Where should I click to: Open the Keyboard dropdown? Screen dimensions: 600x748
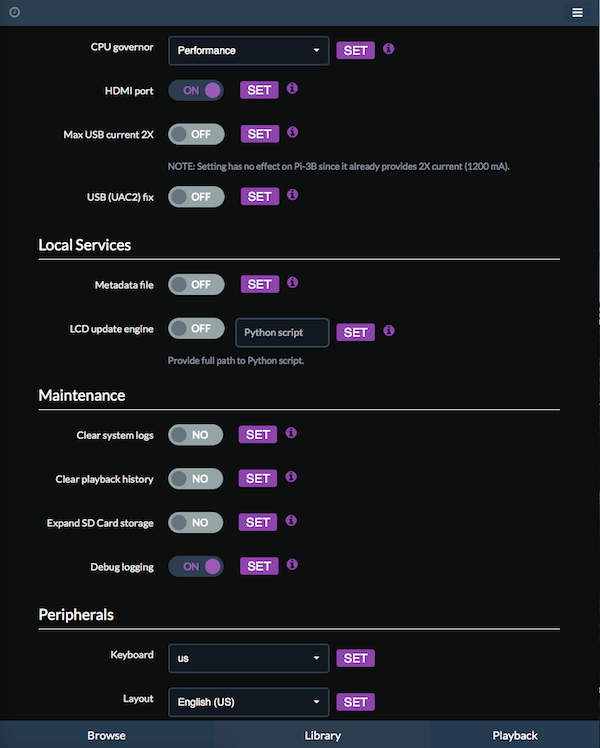coord(248,658)
